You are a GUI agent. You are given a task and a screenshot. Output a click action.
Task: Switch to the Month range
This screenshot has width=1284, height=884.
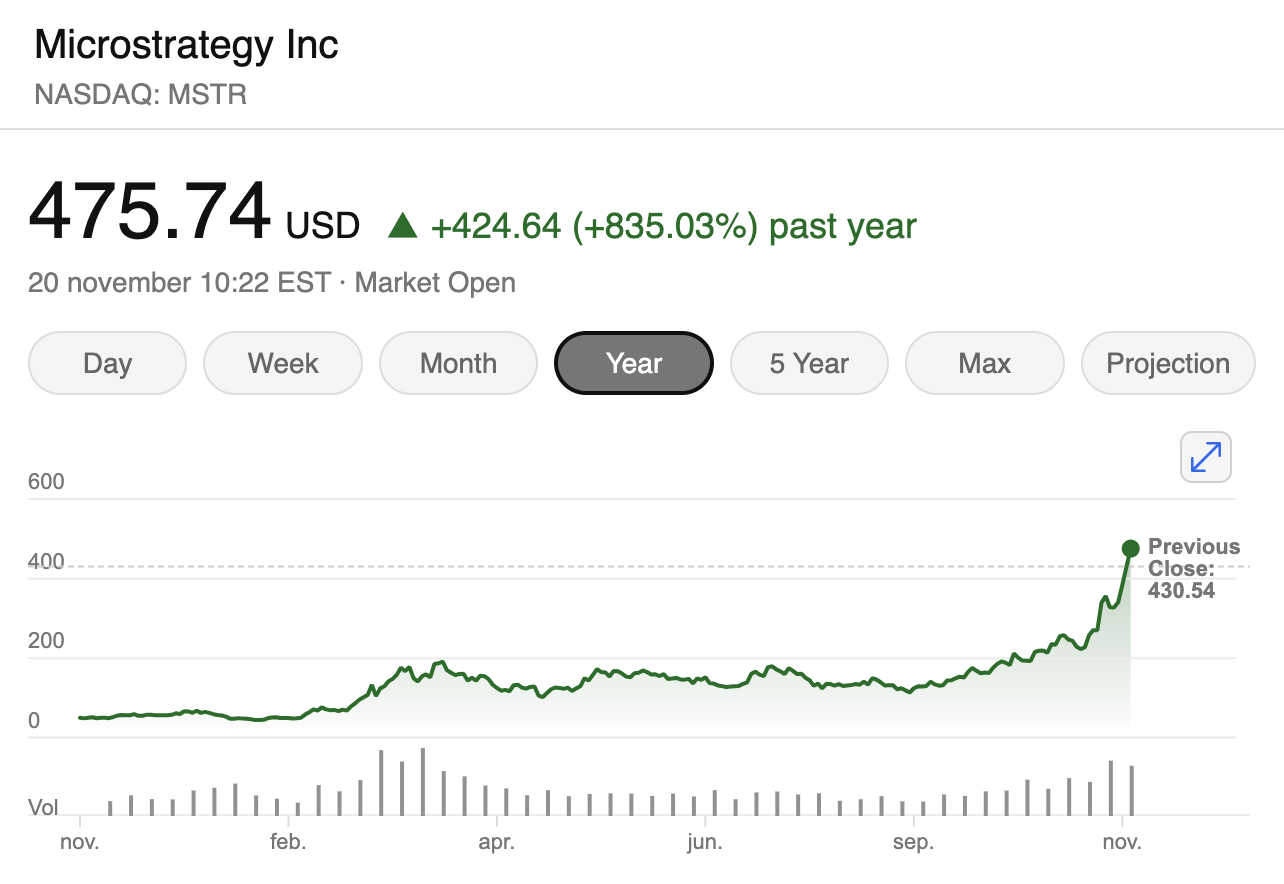[x=458, y=363]
